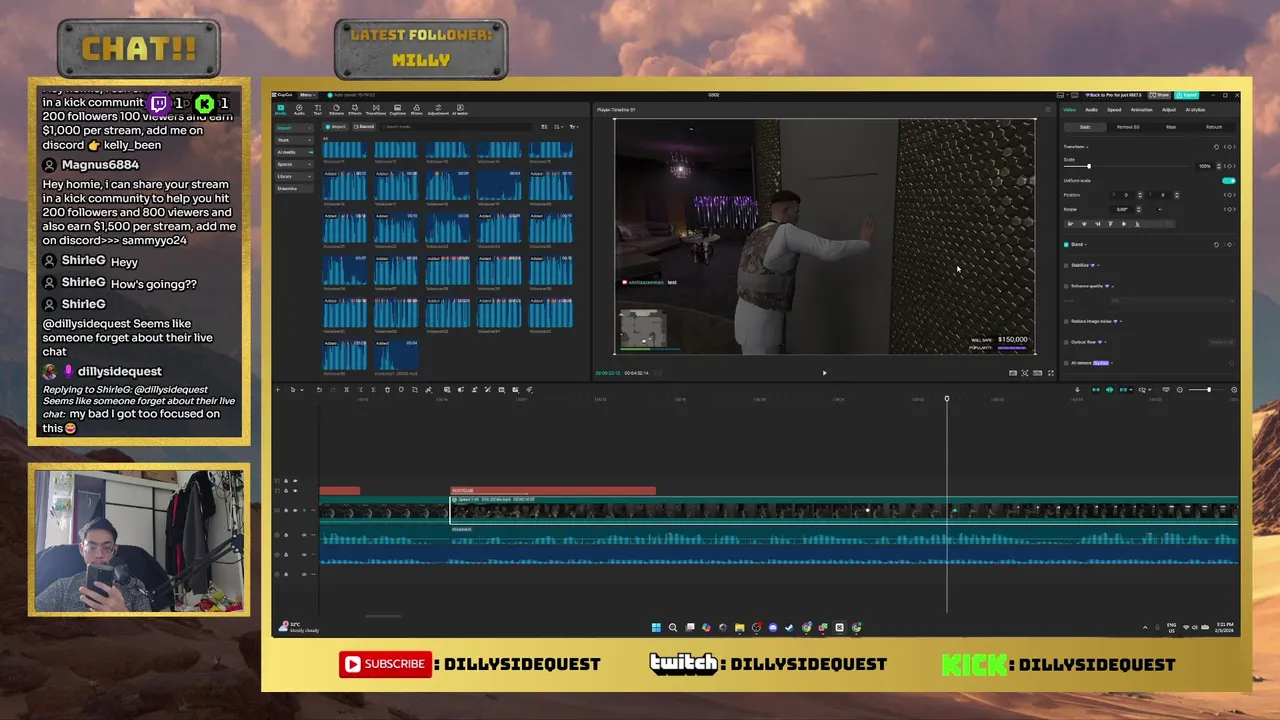The height and width of the screenshot is (720, 1280).
Task: Toggle visibility eye on main video track
Action: click(295, 510)
